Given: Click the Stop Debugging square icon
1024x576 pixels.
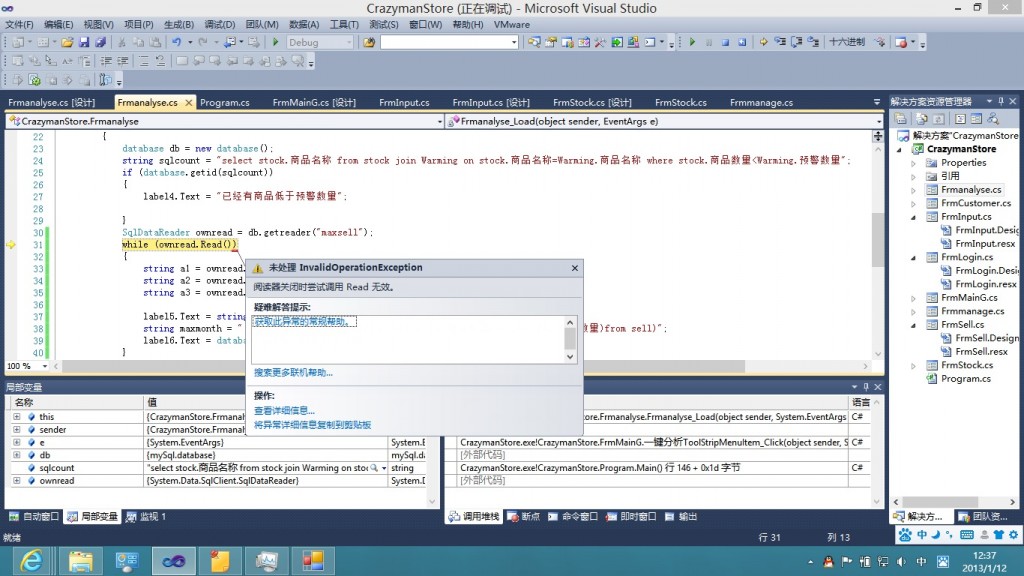Looking at the screenshot, I should pyautogui.click(x=726, y=42).
